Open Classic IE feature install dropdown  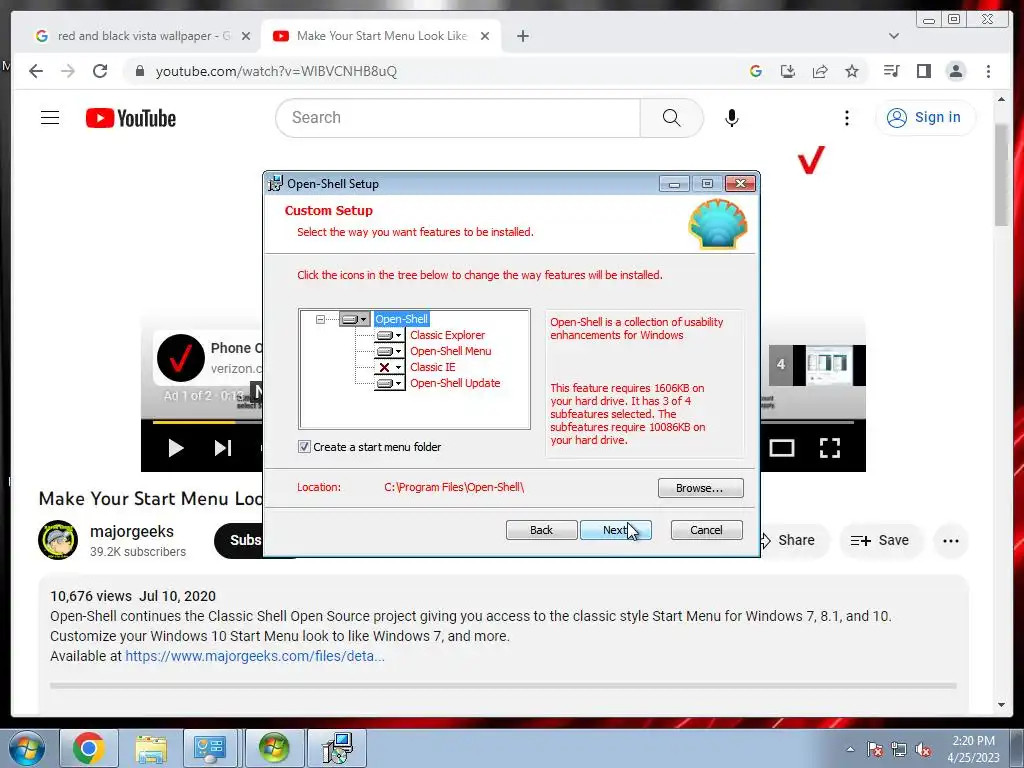pos(389,367)
